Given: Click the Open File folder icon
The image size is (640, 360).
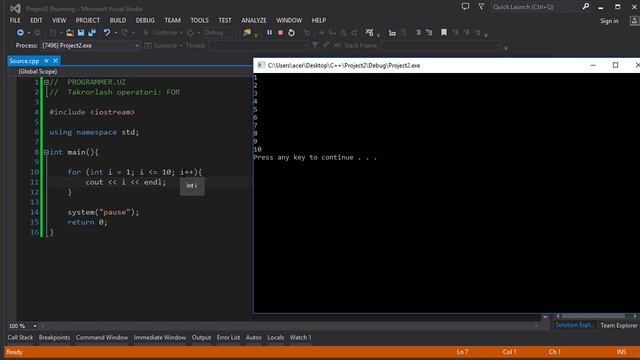Looking at the screenshot, I should point(70,33).
